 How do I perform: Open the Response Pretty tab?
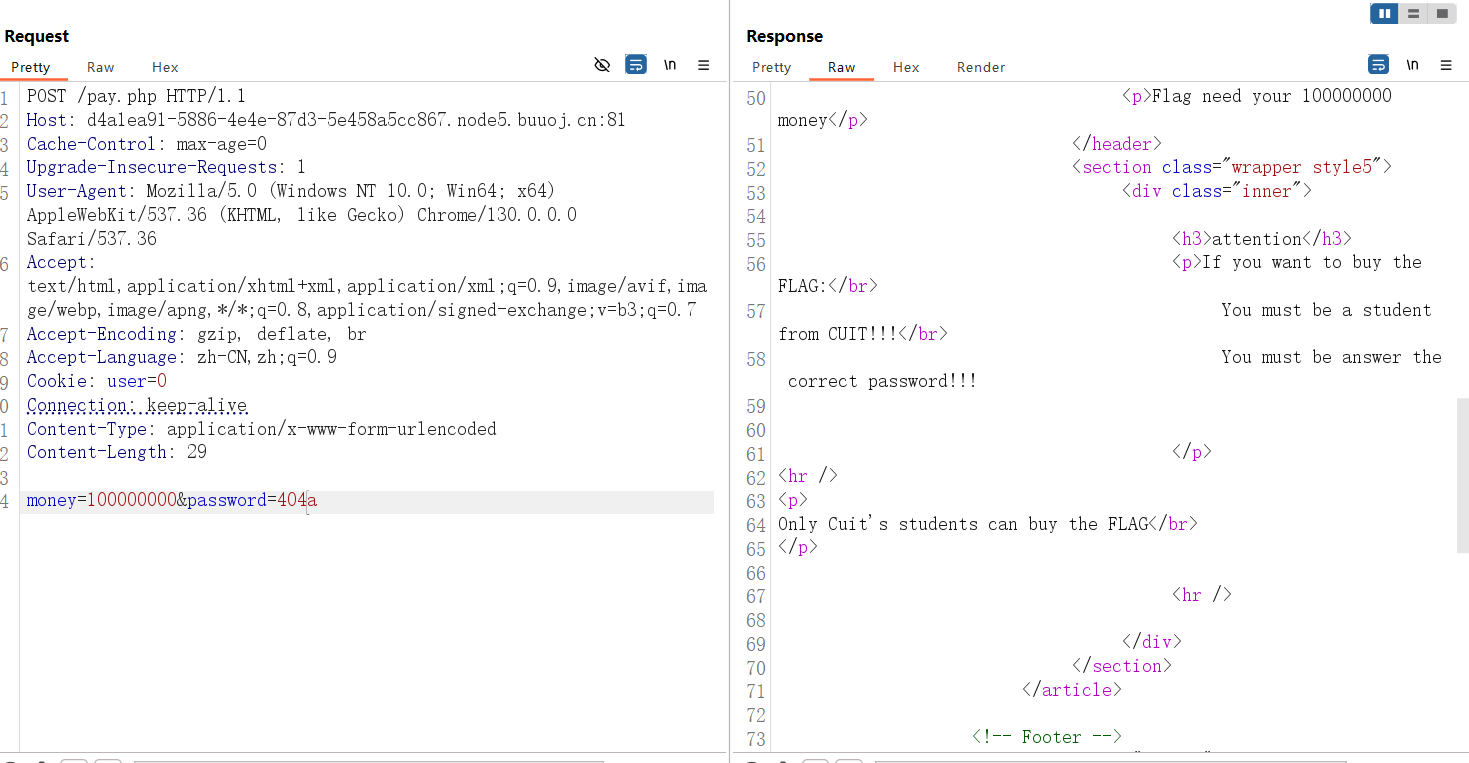771,67
